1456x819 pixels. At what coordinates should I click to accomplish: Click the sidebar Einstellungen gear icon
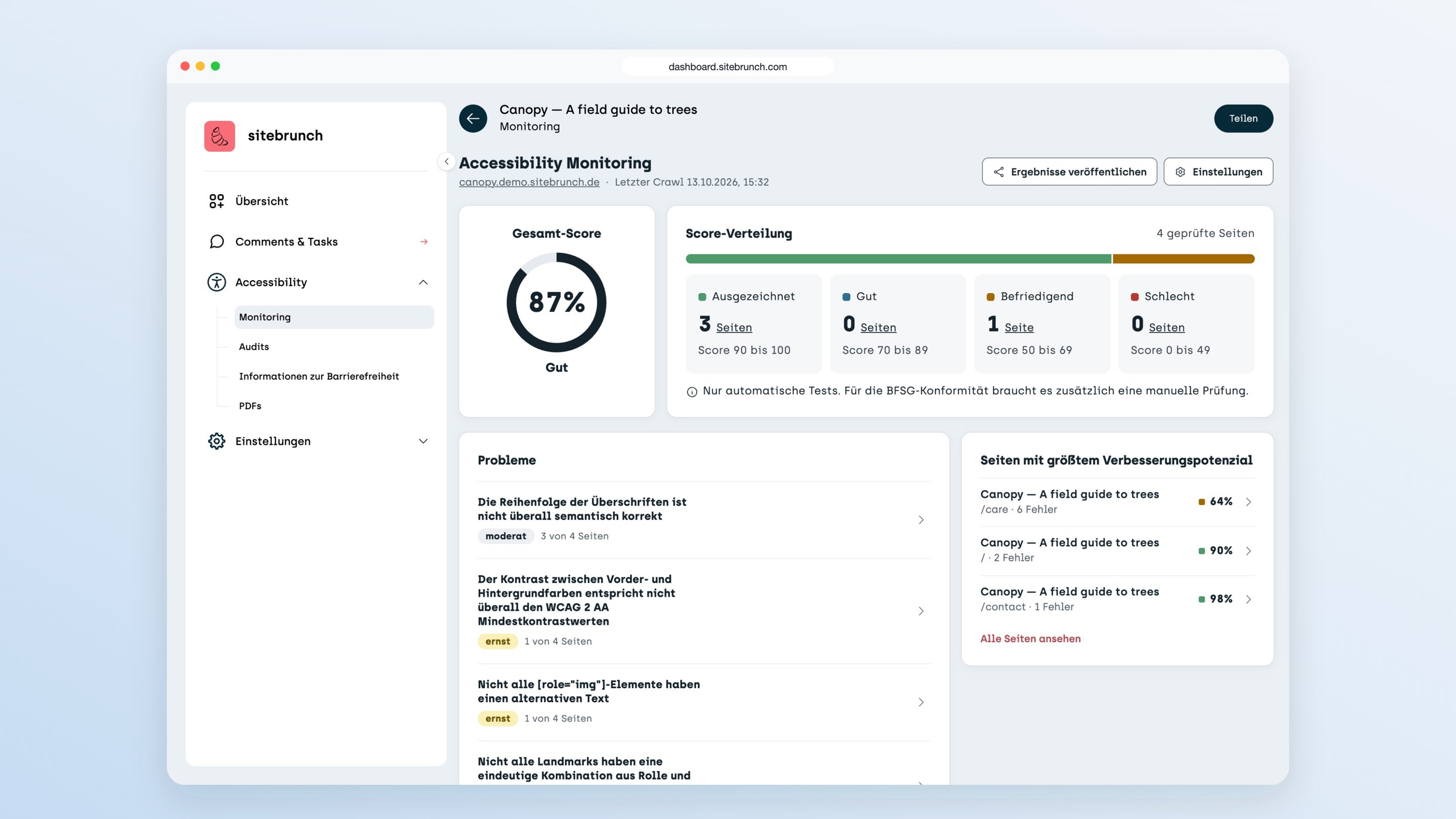(216, 441)
